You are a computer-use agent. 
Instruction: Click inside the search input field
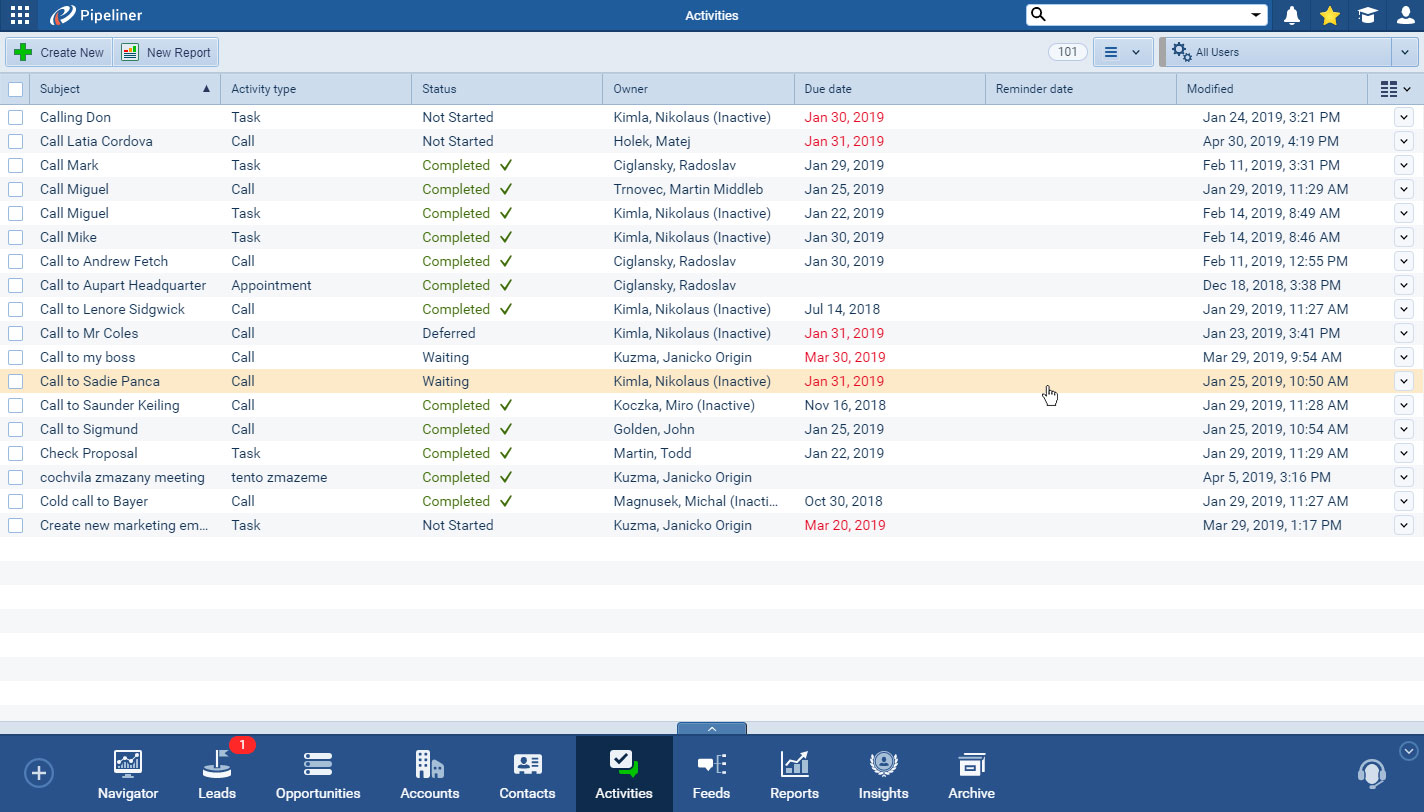(1140, 15)
